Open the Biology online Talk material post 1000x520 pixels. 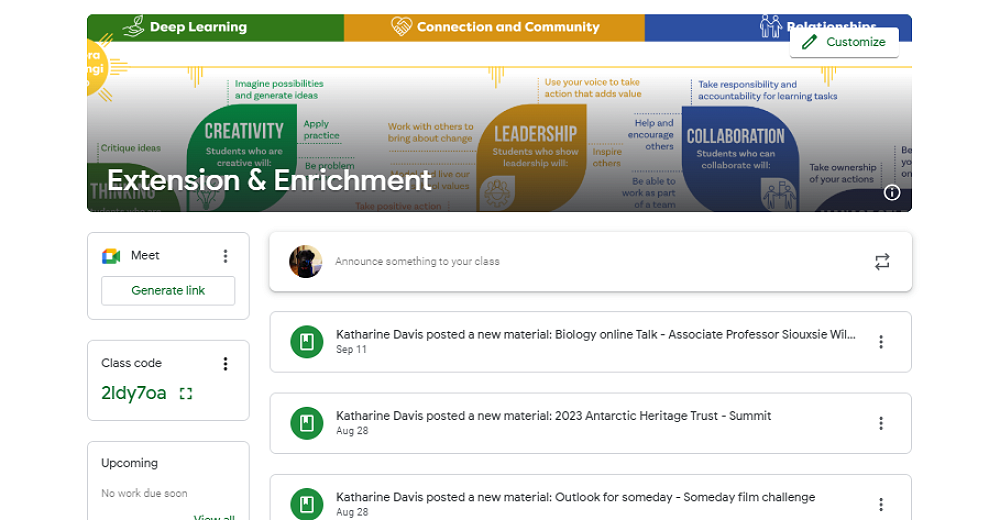click(x=591, y=342)
